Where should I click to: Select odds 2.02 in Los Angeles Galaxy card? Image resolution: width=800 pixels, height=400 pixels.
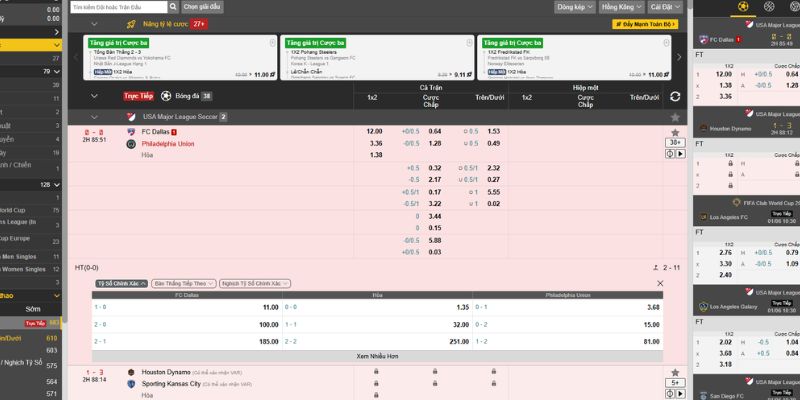pos(725,342)
